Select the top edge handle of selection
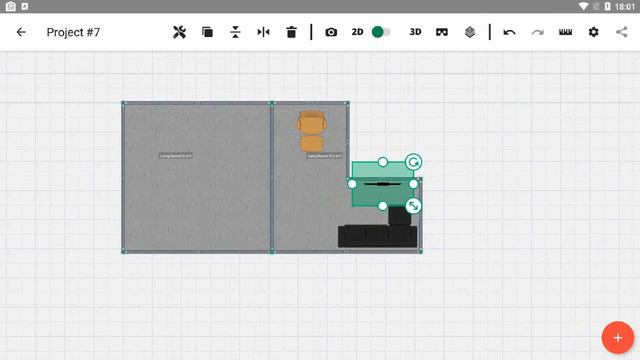This screenshot has height=360, width=640. [382, 162]
